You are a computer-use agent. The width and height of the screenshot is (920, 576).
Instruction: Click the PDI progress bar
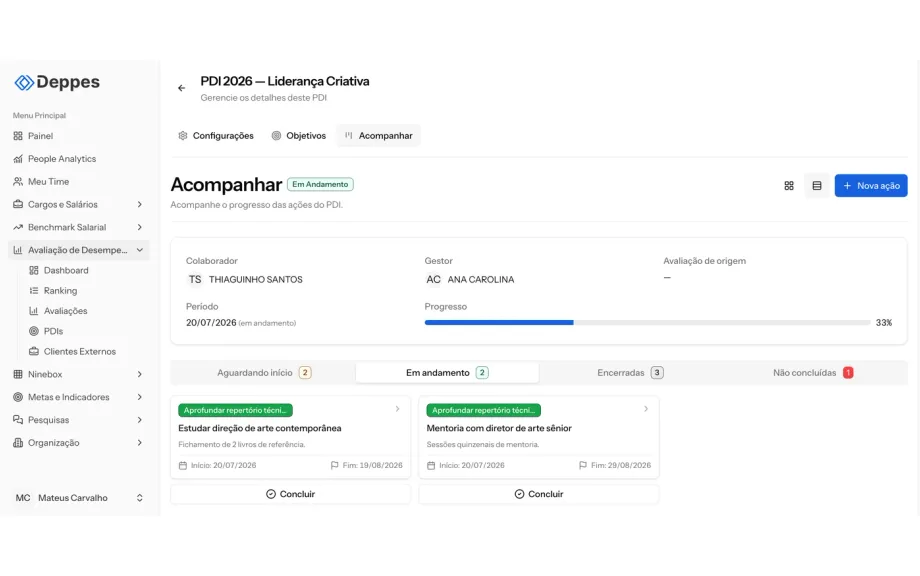[648, 323]
